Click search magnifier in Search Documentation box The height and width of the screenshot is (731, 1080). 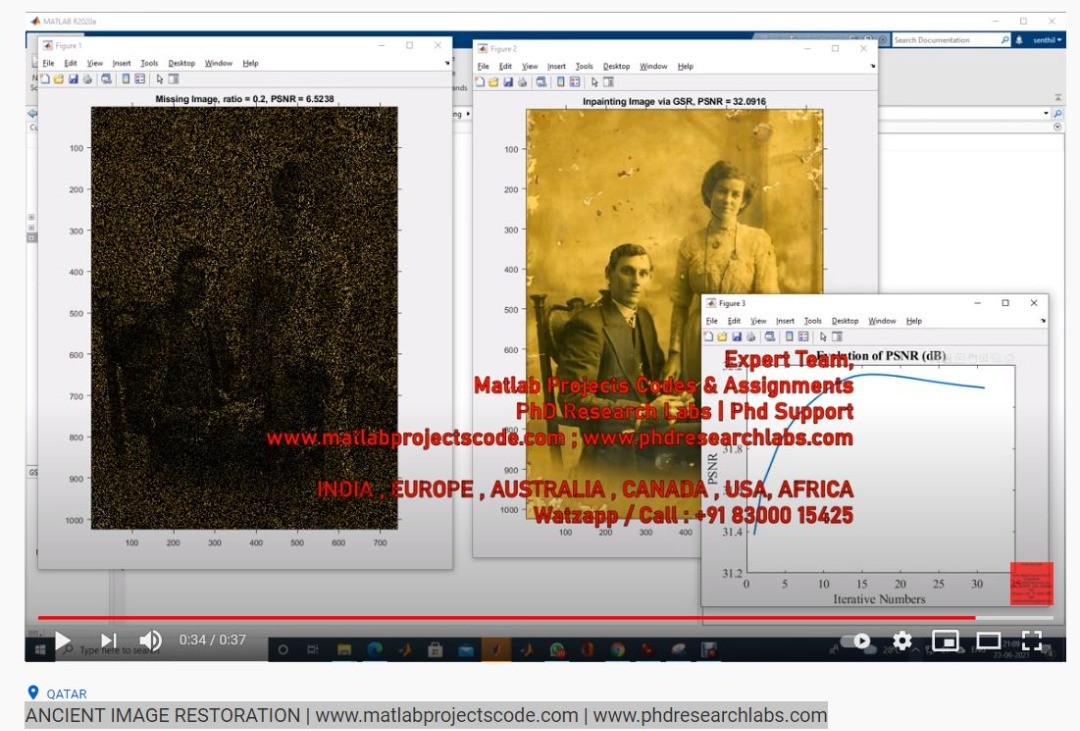pyautogui.click(x=1005, y=40)
